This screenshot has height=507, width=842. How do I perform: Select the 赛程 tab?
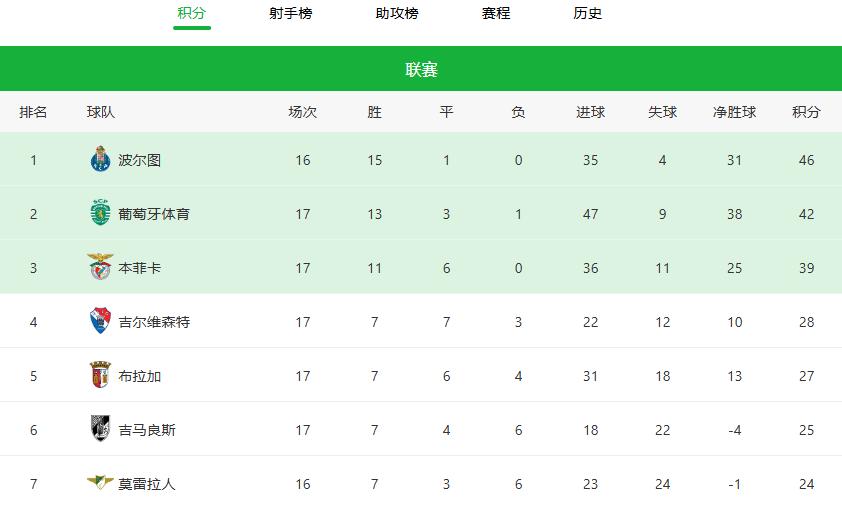tap(496, 13)
